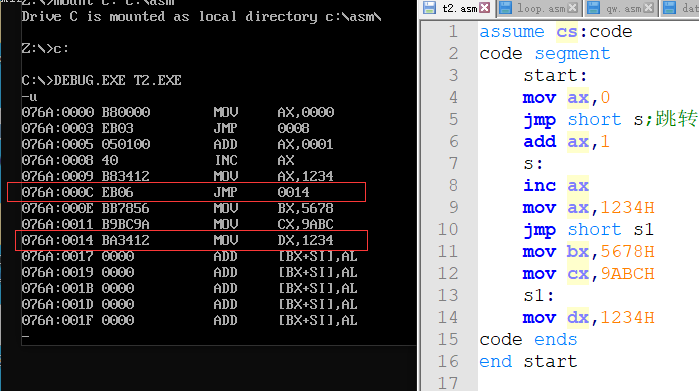The height and width of the screenshot is (391, 699).
Task: Click the save-state icon on t2.asm tab
Action: 429,8
